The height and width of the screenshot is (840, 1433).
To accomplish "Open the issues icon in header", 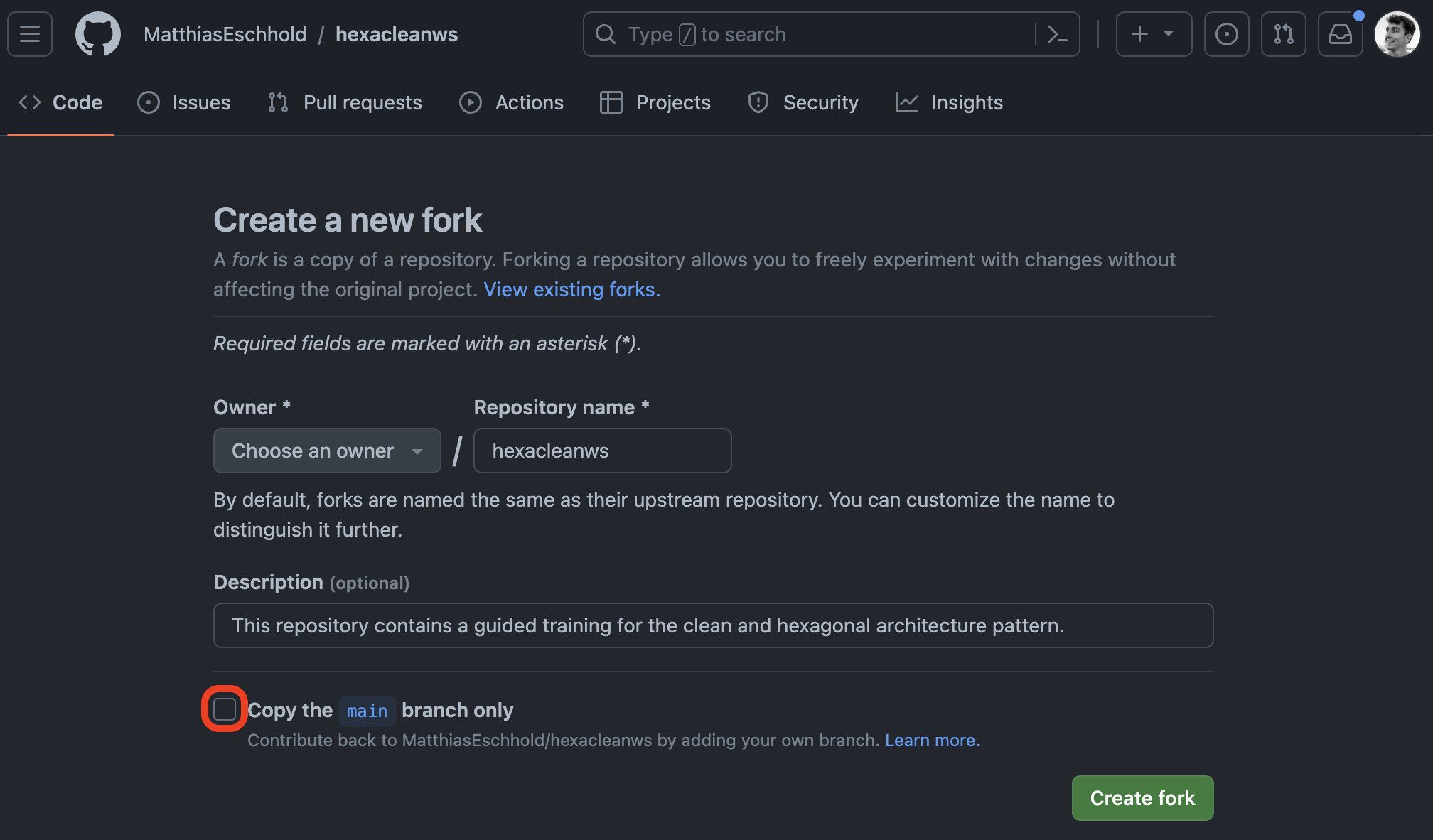I will coord(1226,34).
